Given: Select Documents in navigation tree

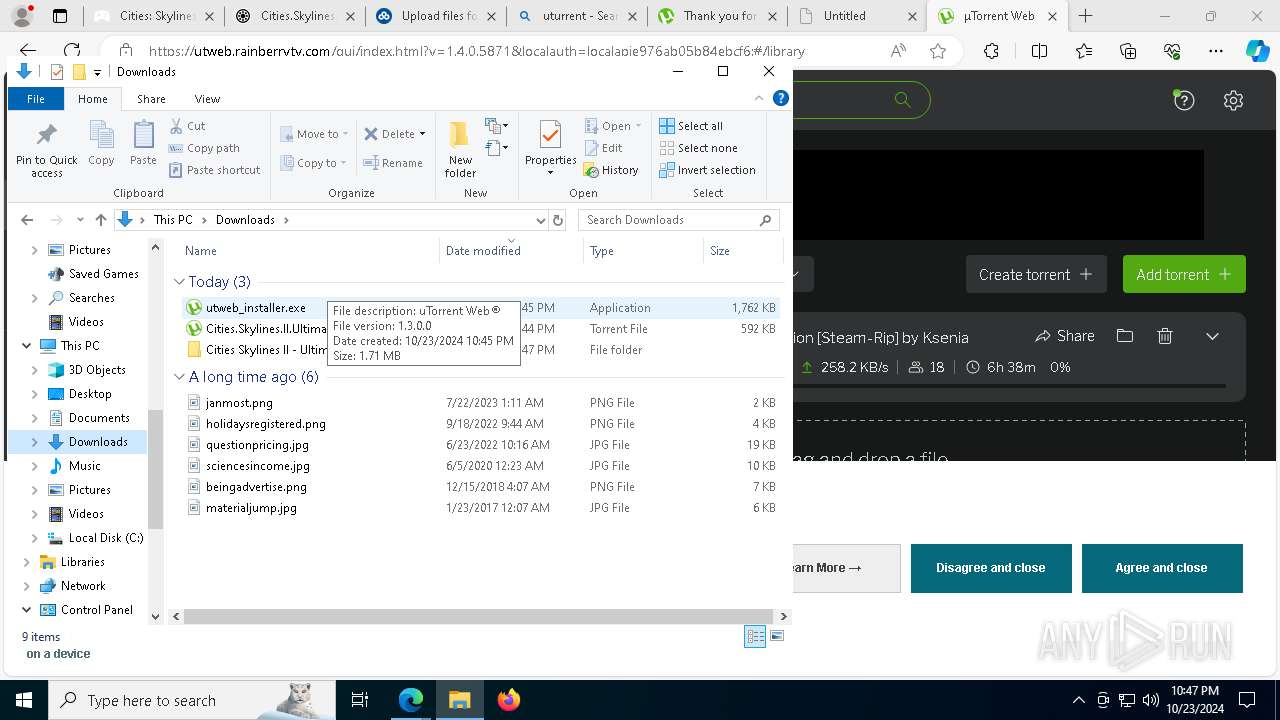Looking at the screenshot, I should (x=99, y=418).
